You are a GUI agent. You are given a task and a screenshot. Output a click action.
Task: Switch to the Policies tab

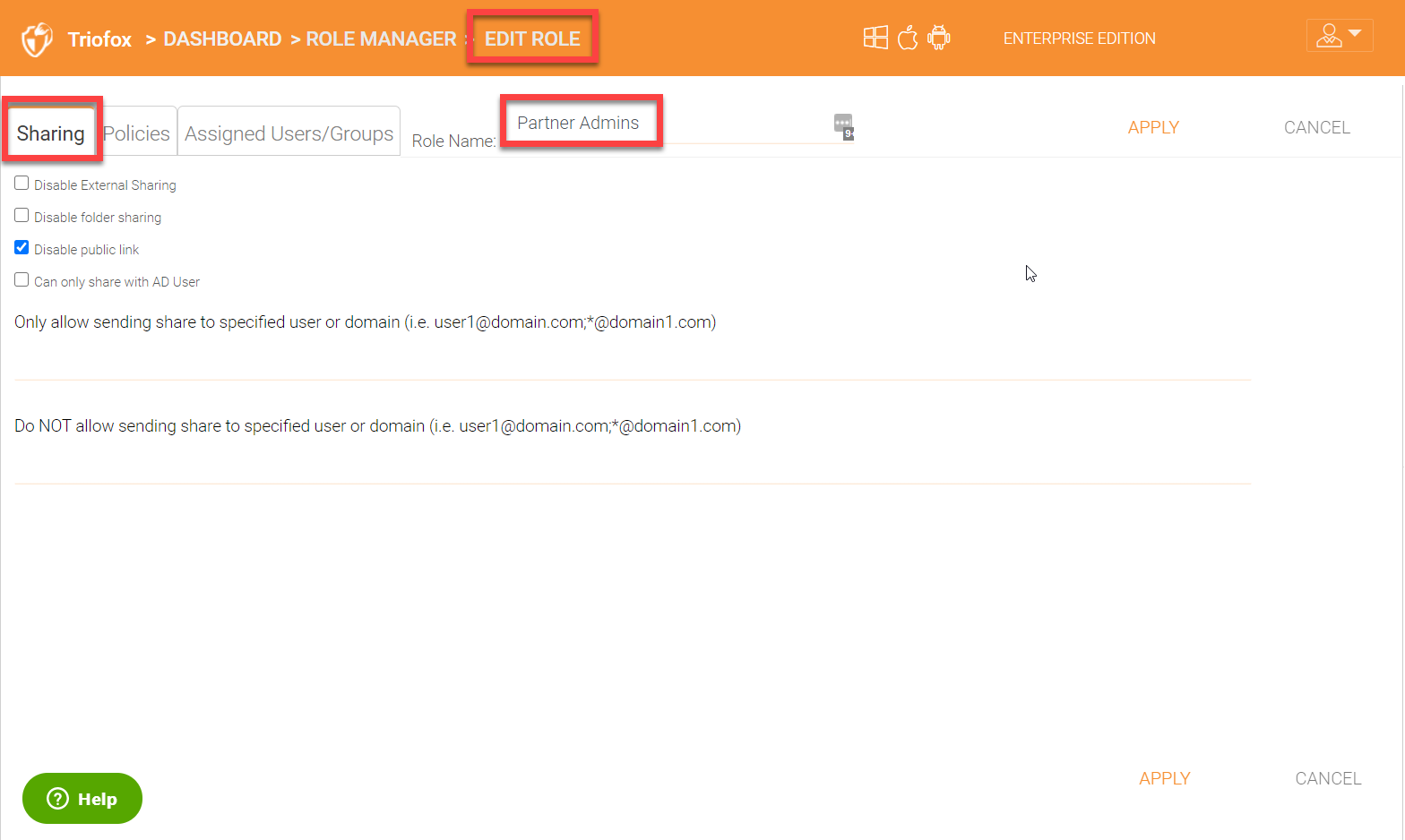[136, 133]
